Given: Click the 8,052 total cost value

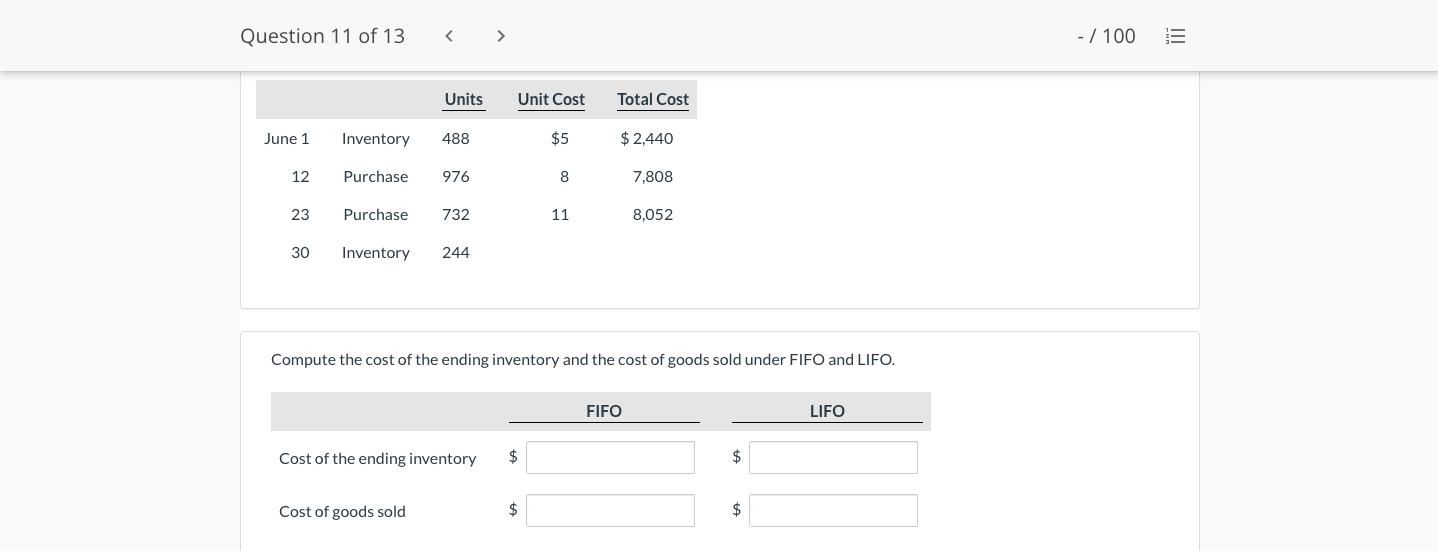Looking at the screenshot, I should tap(653, 214).
